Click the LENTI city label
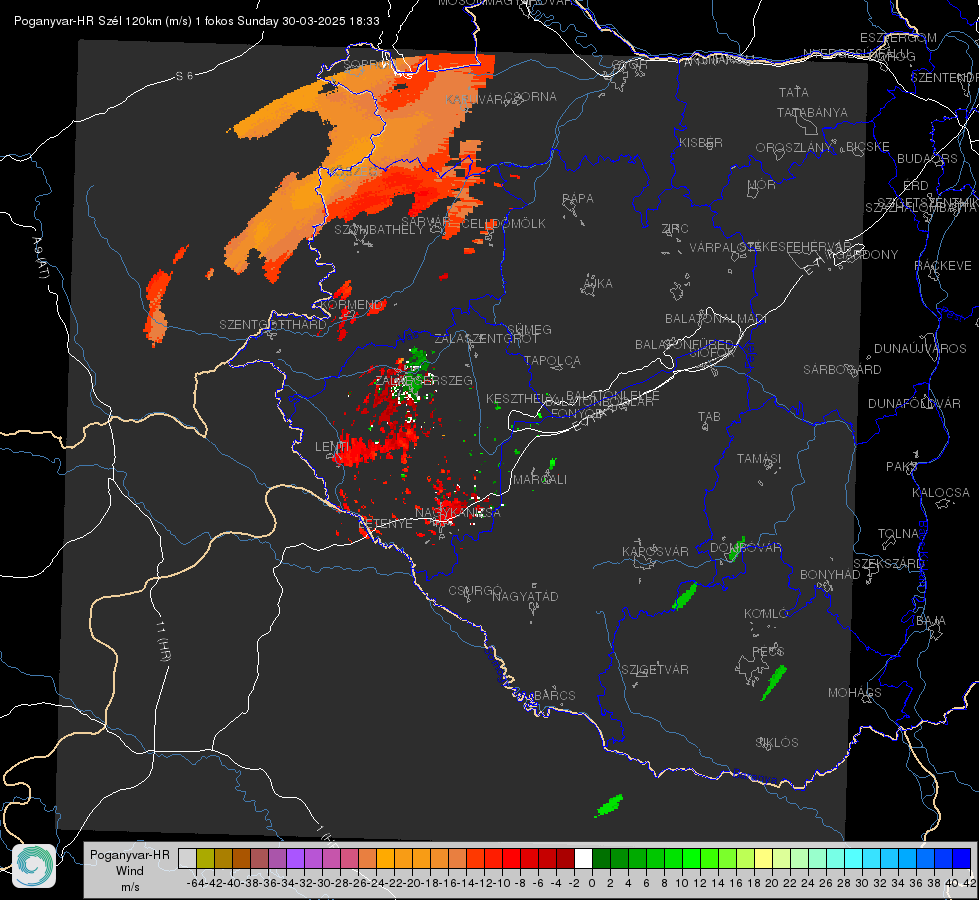 [332, 447]
